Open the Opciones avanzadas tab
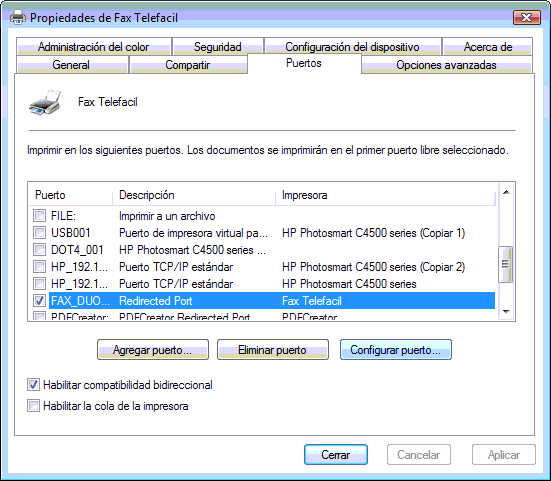551x481 pixels. click(446, 65)
